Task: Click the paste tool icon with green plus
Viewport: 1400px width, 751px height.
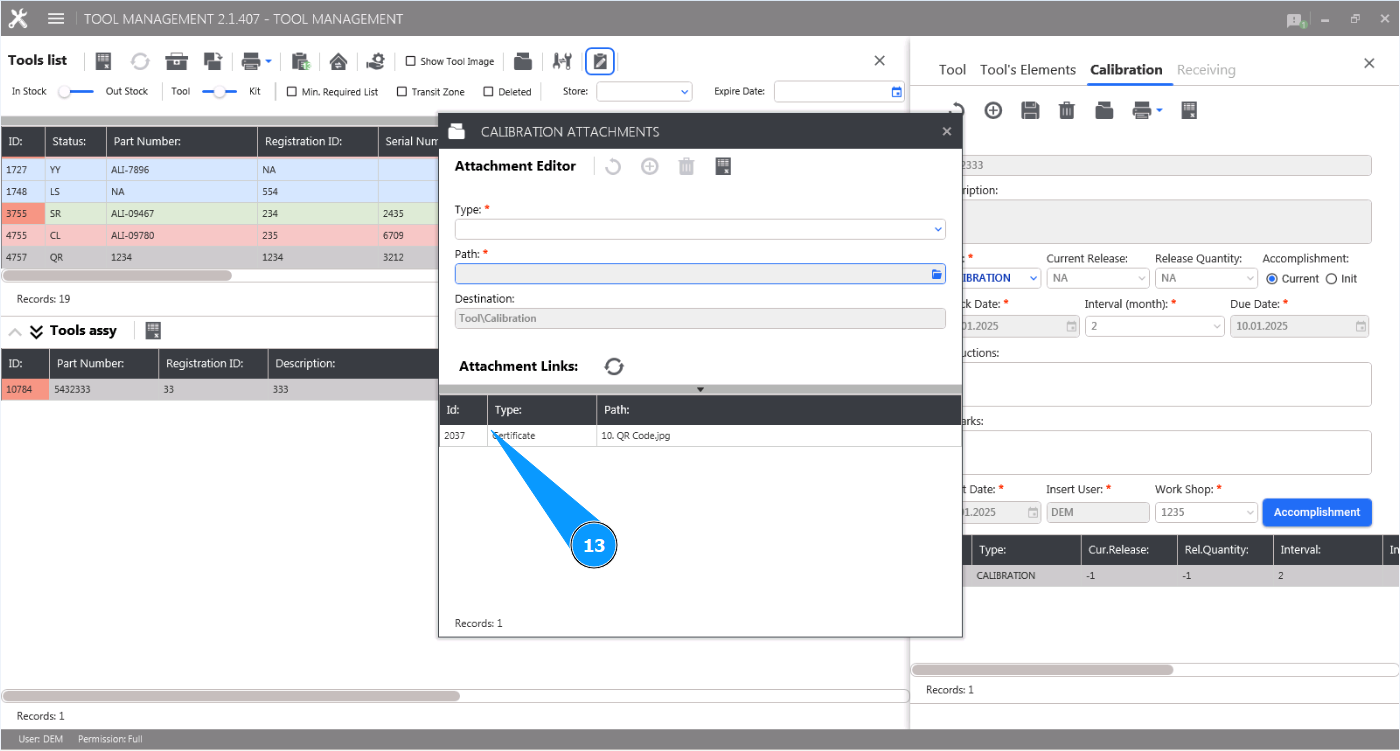Action: pos(300,61)
